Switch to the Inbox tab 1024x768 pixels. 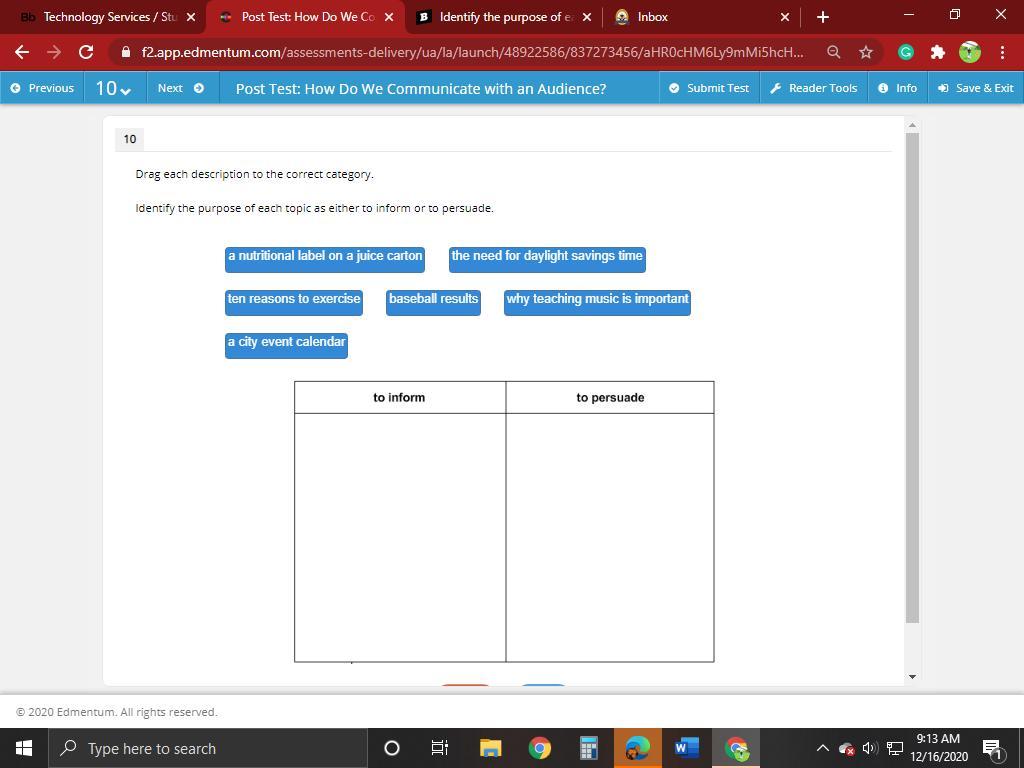tap(700, 17)
